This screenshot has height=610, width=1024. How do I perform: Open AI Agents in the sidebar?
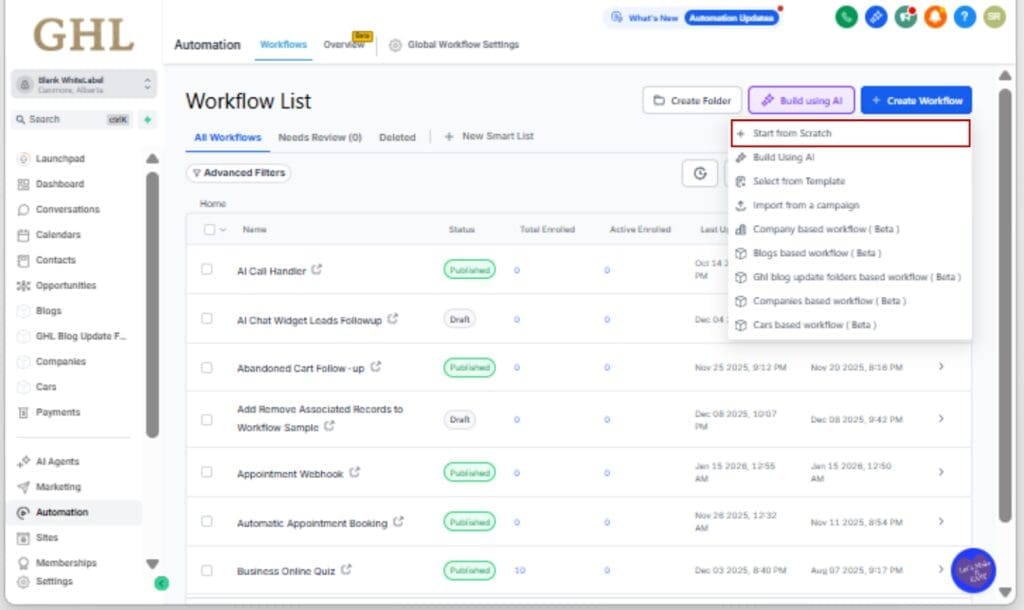tap(57, 461)
